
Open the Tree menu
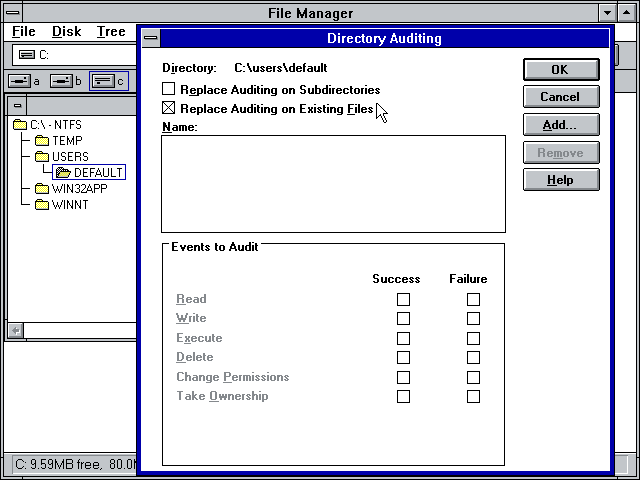click(111, 31)
